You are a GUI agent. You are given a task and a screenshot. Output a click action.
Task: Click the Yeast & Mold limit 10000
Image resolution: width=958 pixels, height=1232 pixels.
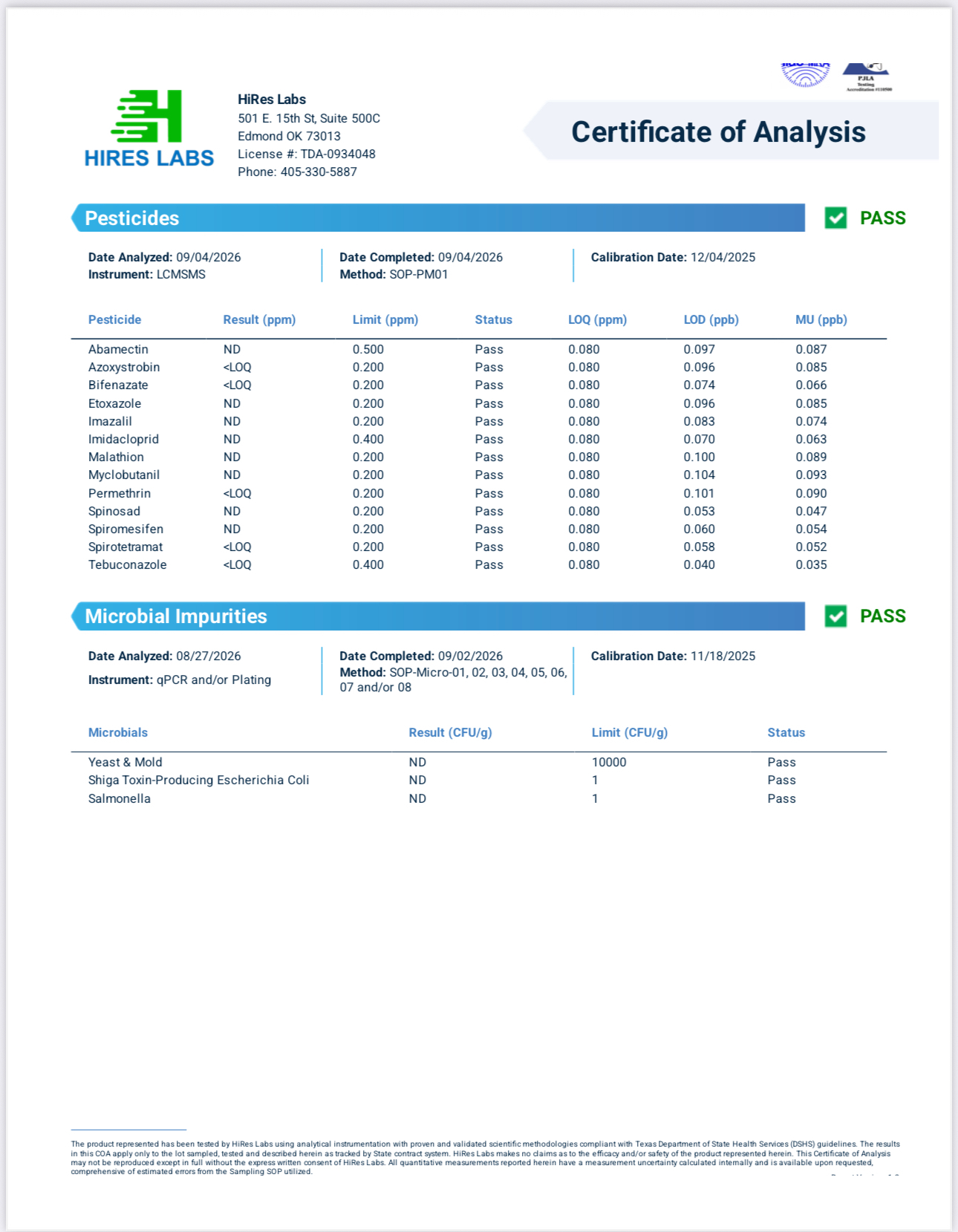pos(609,763)
